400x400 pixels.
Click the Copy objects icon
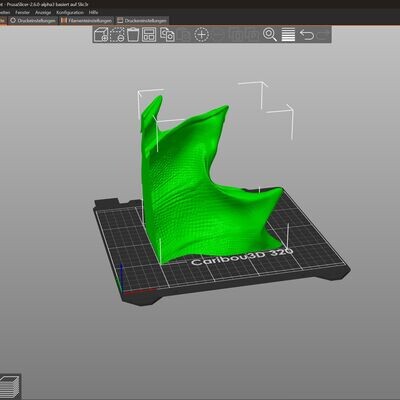point(167,35)
